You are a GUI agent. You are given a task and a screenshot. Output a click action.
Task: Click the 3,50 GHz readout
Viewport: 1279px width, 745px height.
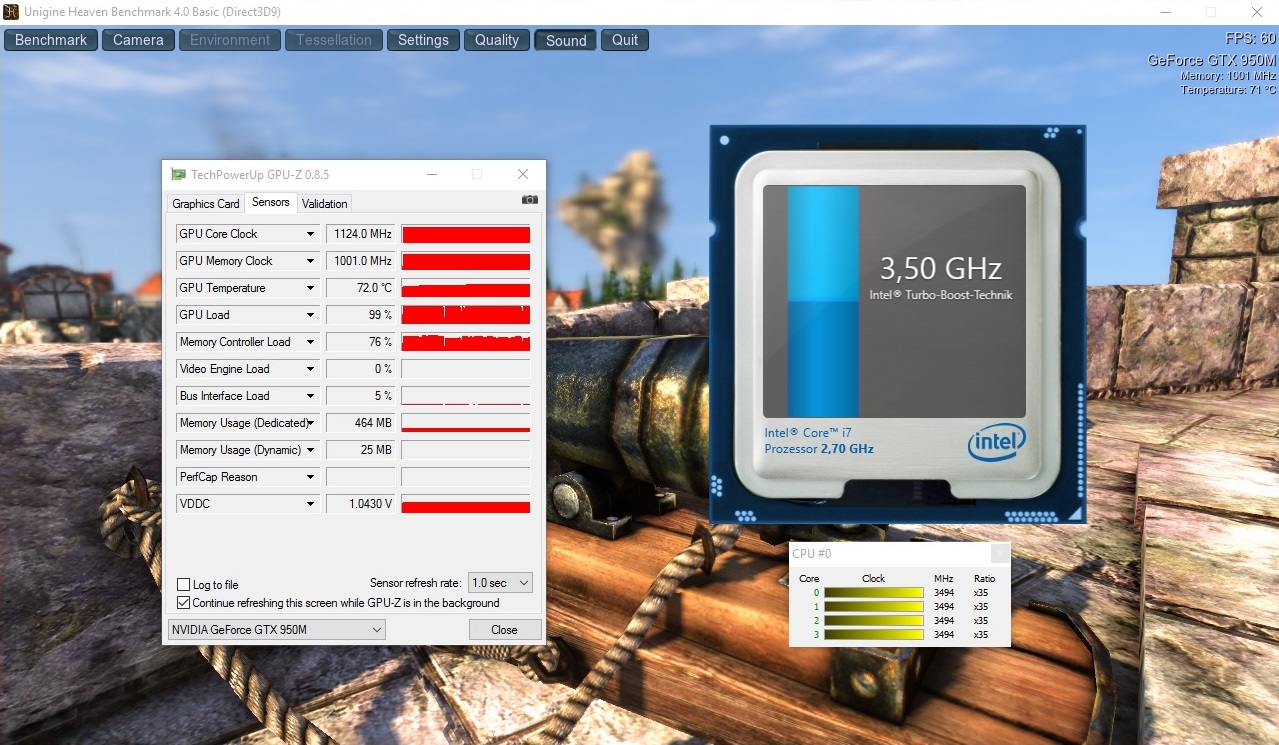(940, 268)
